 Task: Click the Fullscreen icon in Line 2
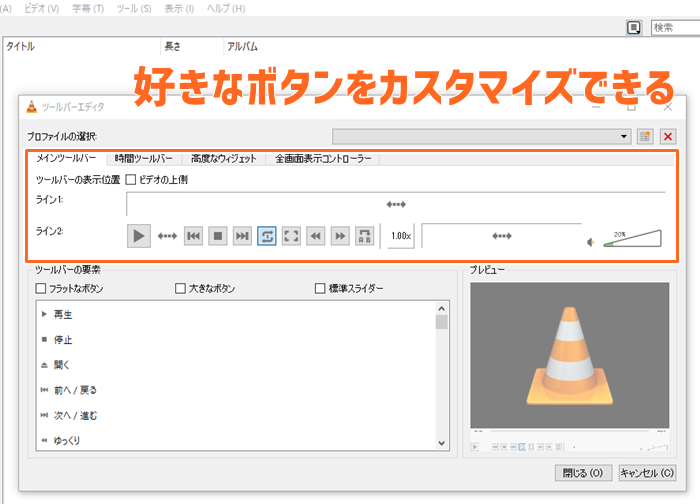[x=292, y=236]
